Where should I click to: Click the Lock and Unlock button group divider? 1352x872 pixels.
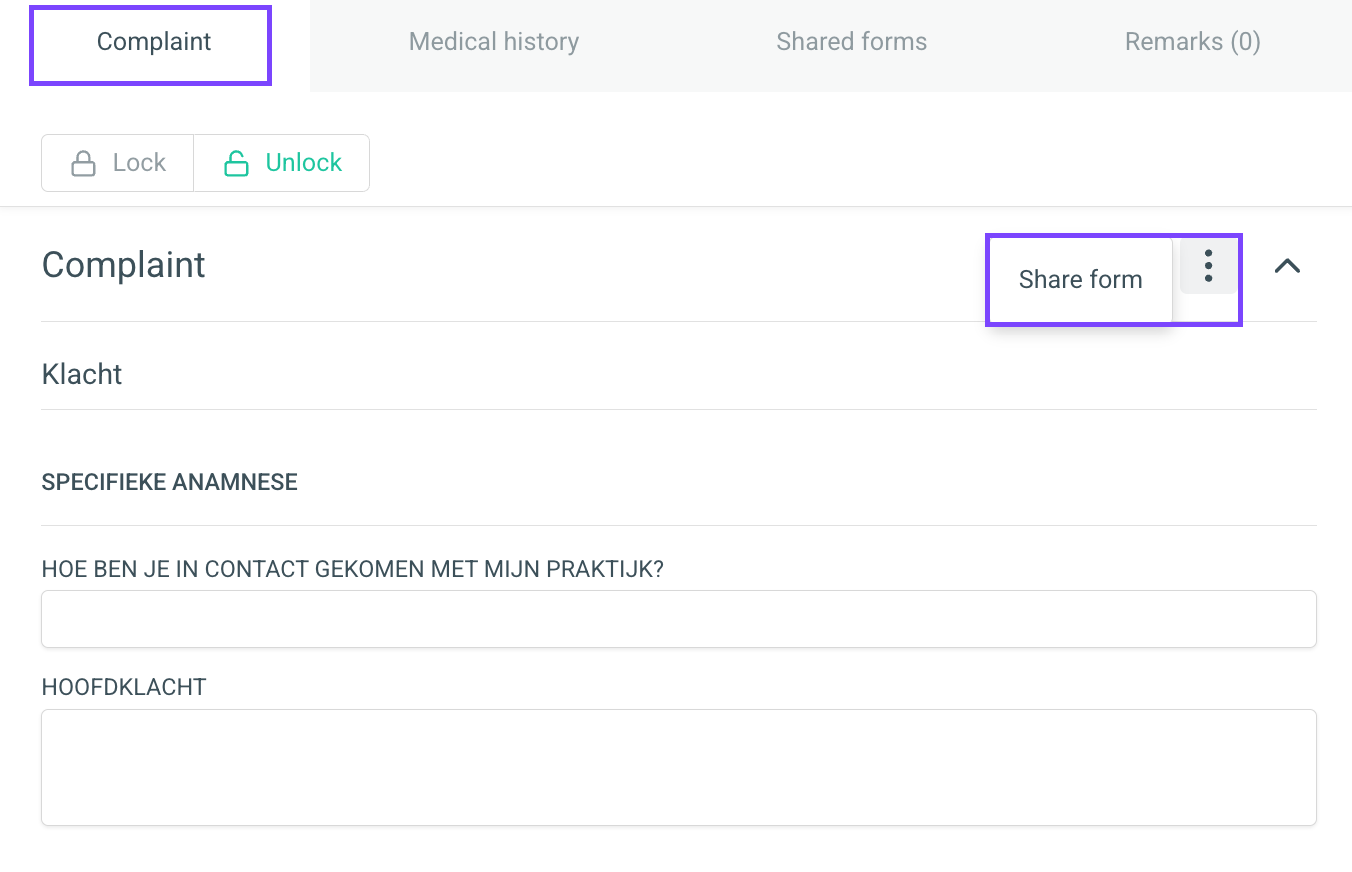(x=193, y=163)
